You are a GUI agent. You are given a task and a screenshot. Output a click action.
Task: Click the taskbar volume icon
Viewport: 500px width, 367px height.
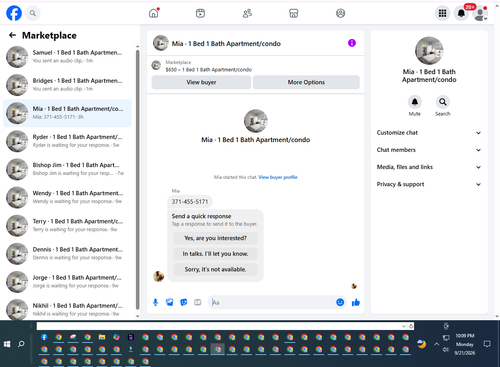click(446, 349)
